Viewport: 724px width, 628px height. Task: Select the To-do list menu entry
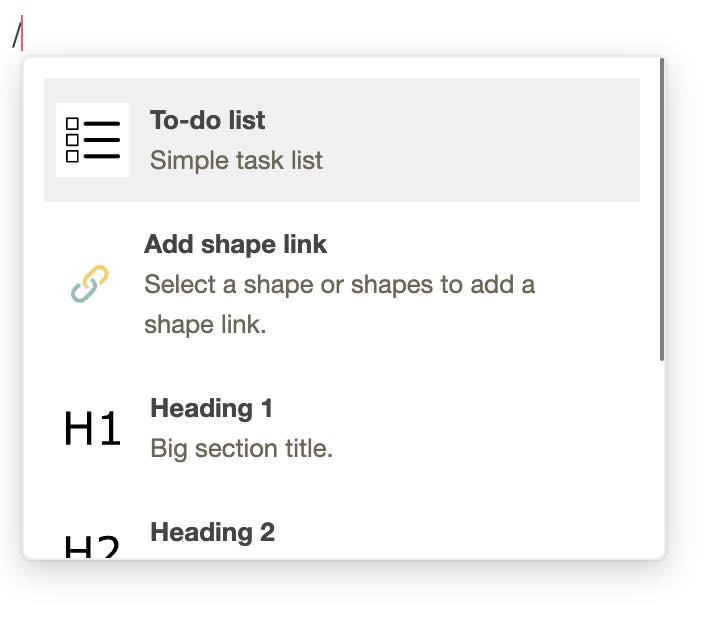point(342,140)
